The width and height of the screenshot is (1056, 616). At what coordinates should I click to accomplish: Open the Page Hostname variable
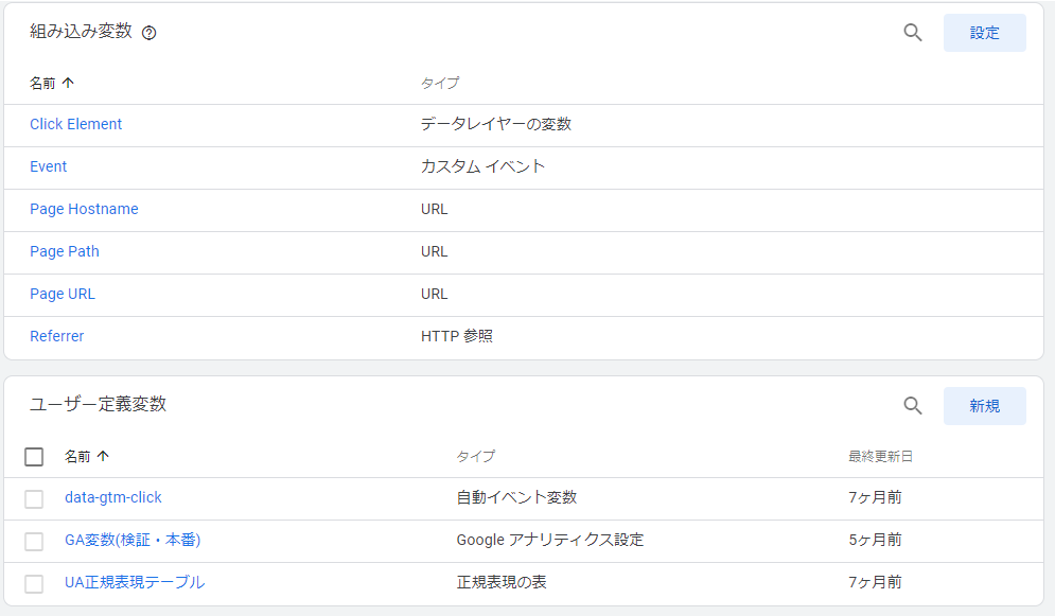pos(84,209)
